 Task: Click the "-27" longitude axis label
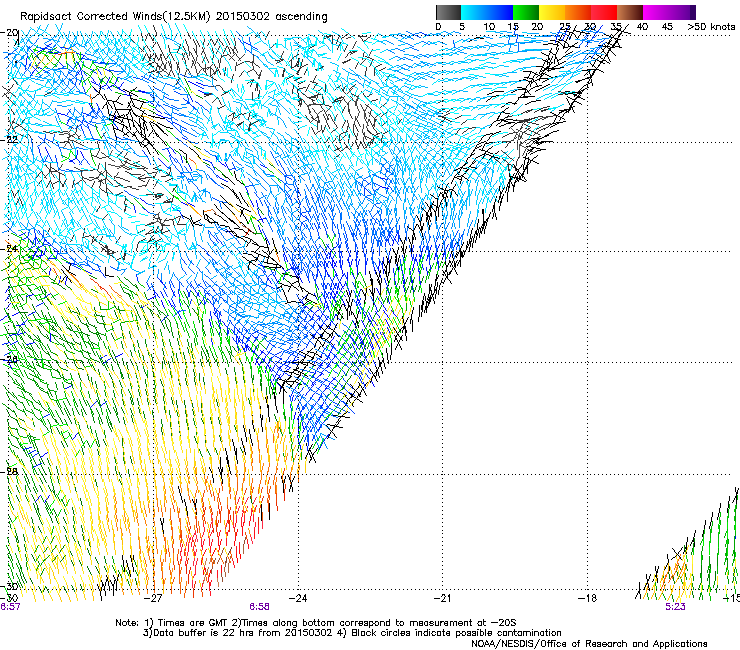coord(153,599)
